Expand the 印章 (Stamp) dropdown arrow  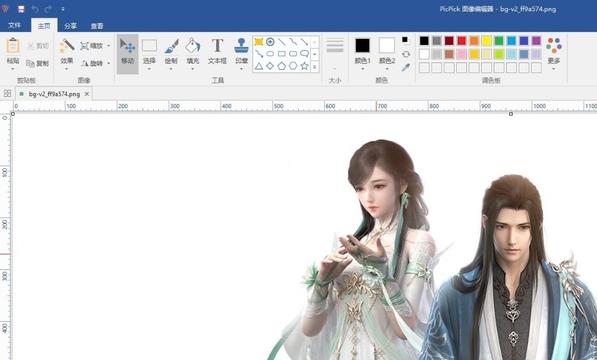click(241, 69)
